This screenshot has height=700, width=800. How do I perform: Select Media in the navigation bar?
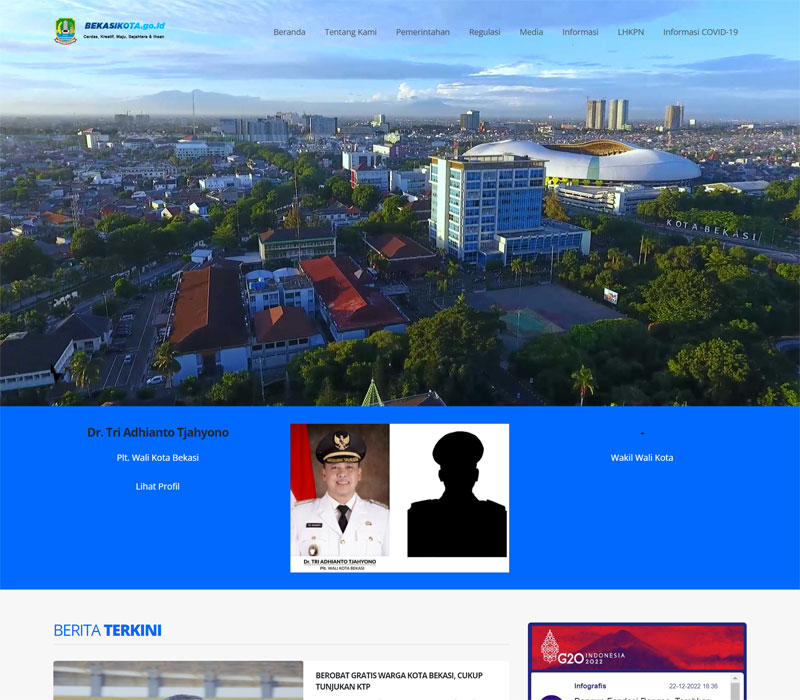(531, 32)
